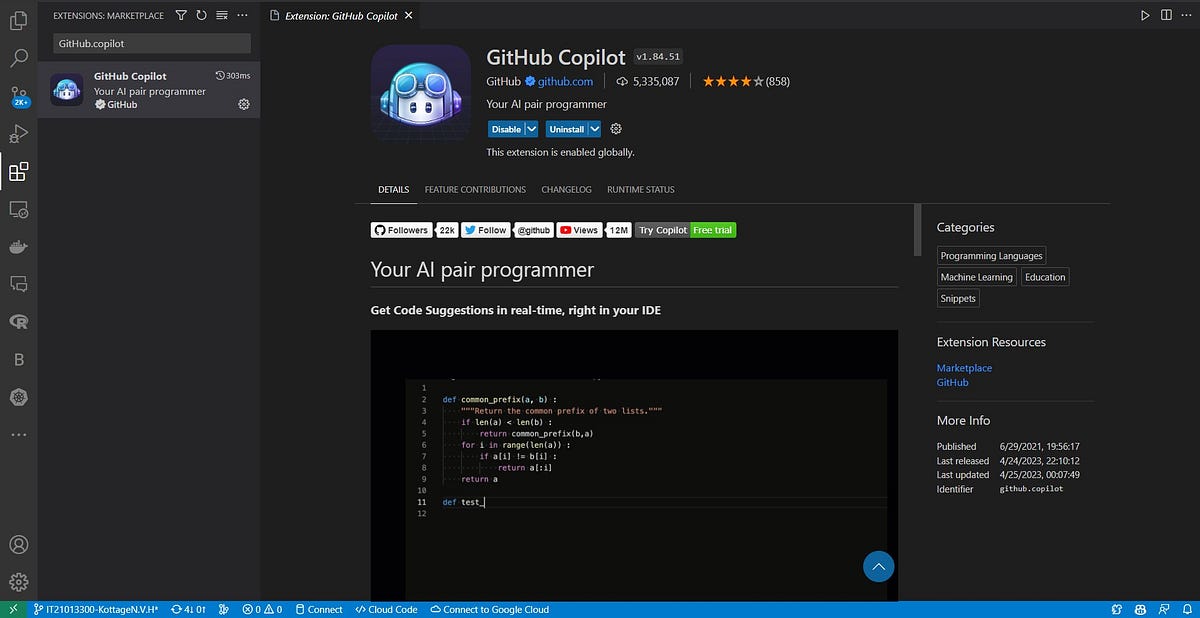Open the Docker view icon
1200x618 pixels.
18,247
